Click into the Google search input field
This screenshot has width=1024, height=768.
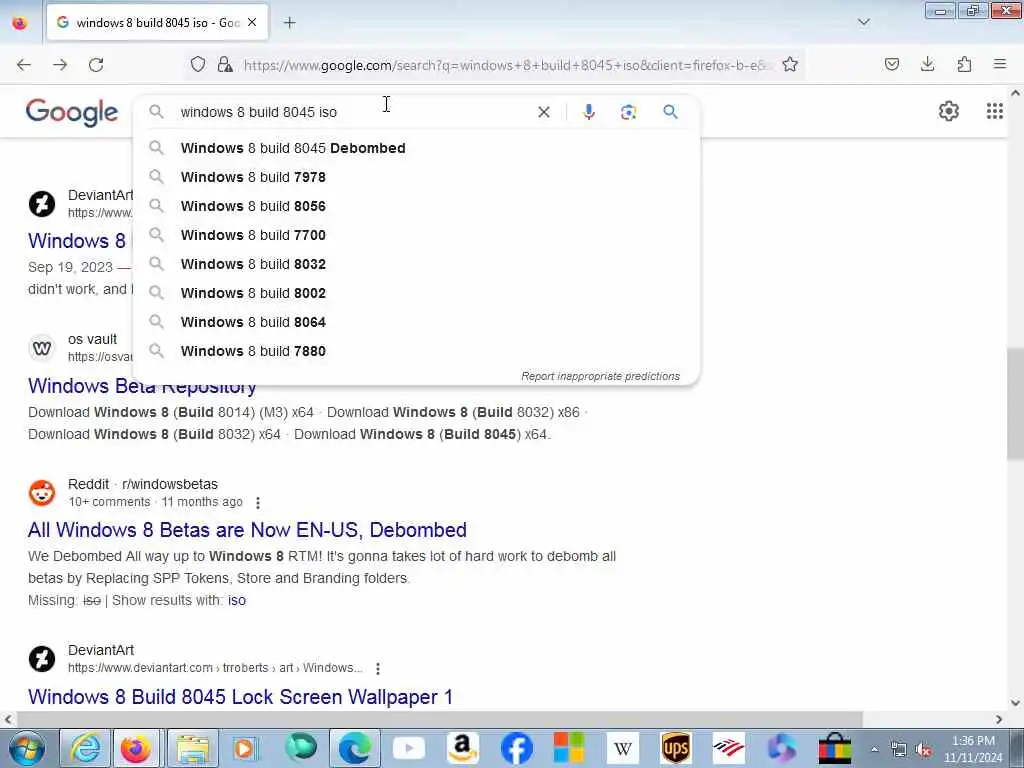pos(353,112)
